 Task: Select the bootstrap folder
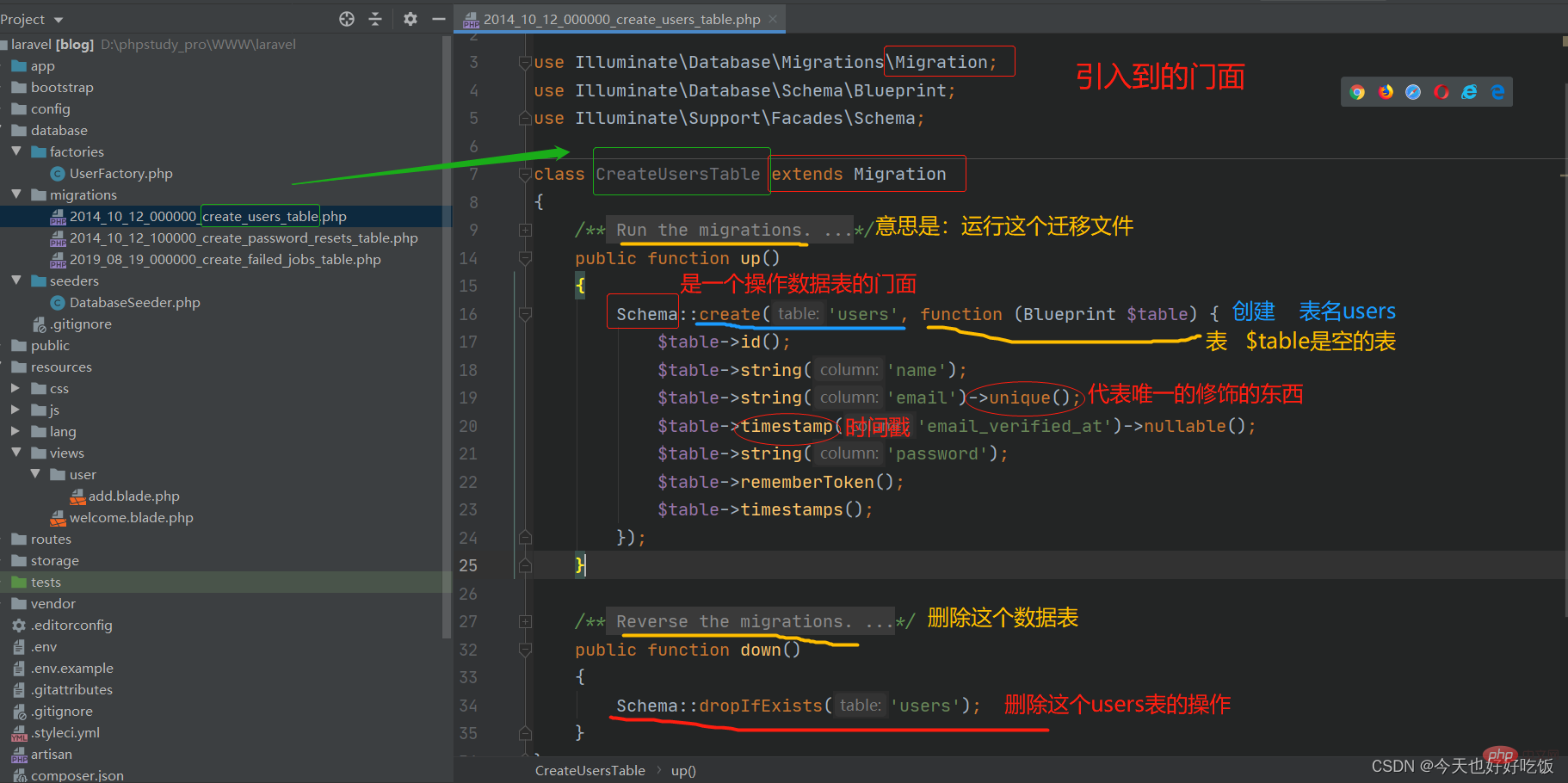point(62,88)
